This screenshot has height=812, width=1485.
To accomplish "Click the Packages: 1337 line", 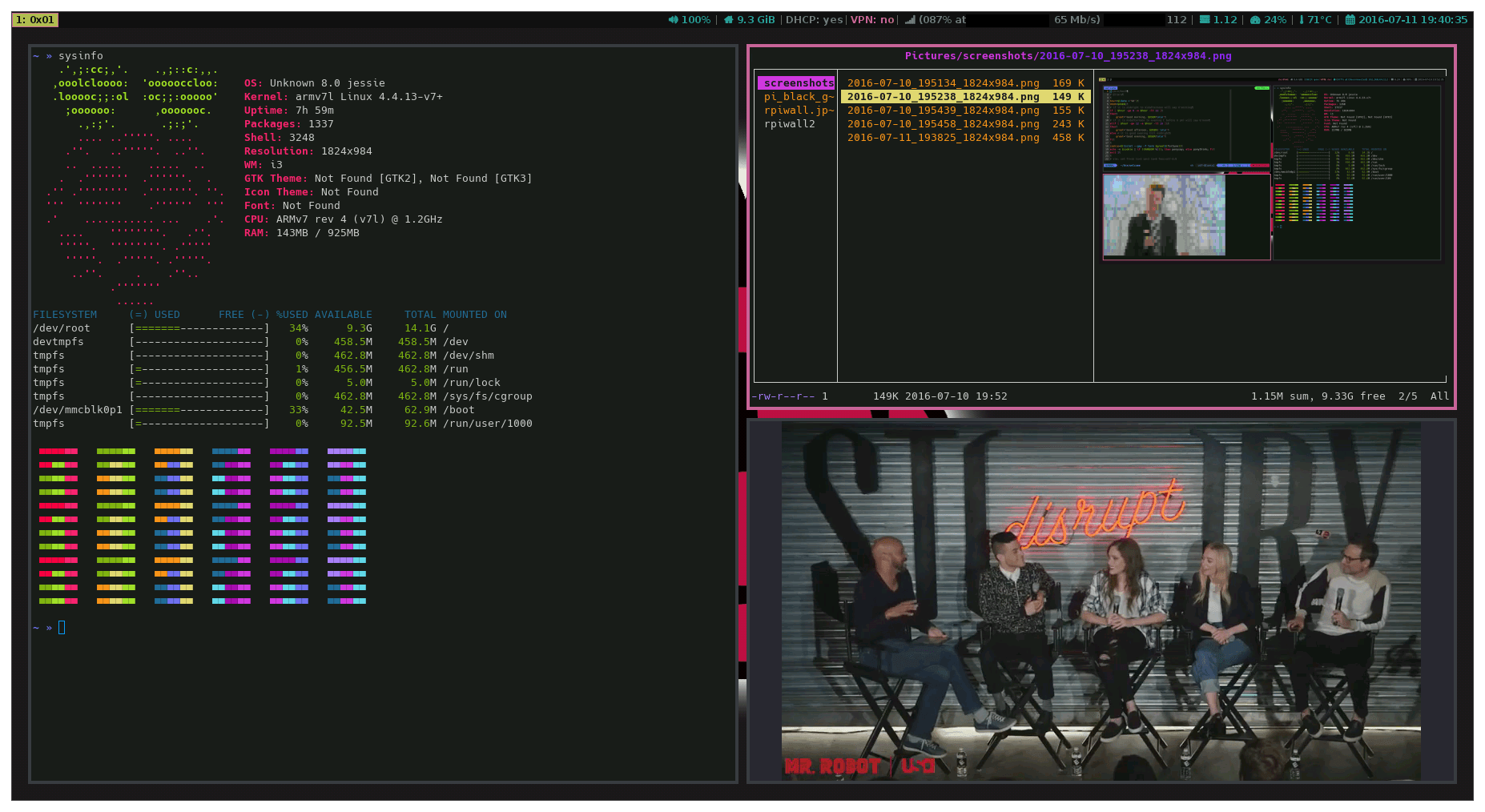I will [x=288, y=124].
